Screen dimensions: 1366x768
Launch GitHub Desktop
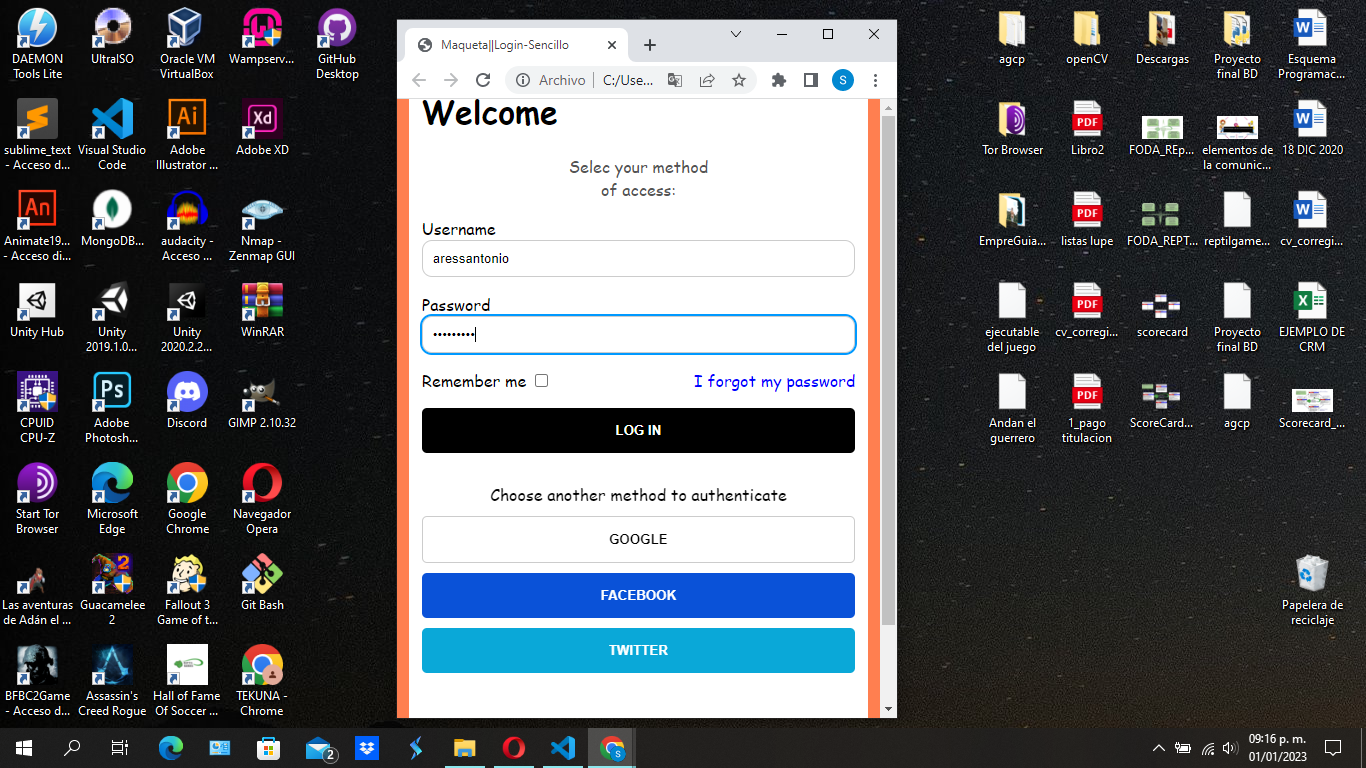point(335,25)
